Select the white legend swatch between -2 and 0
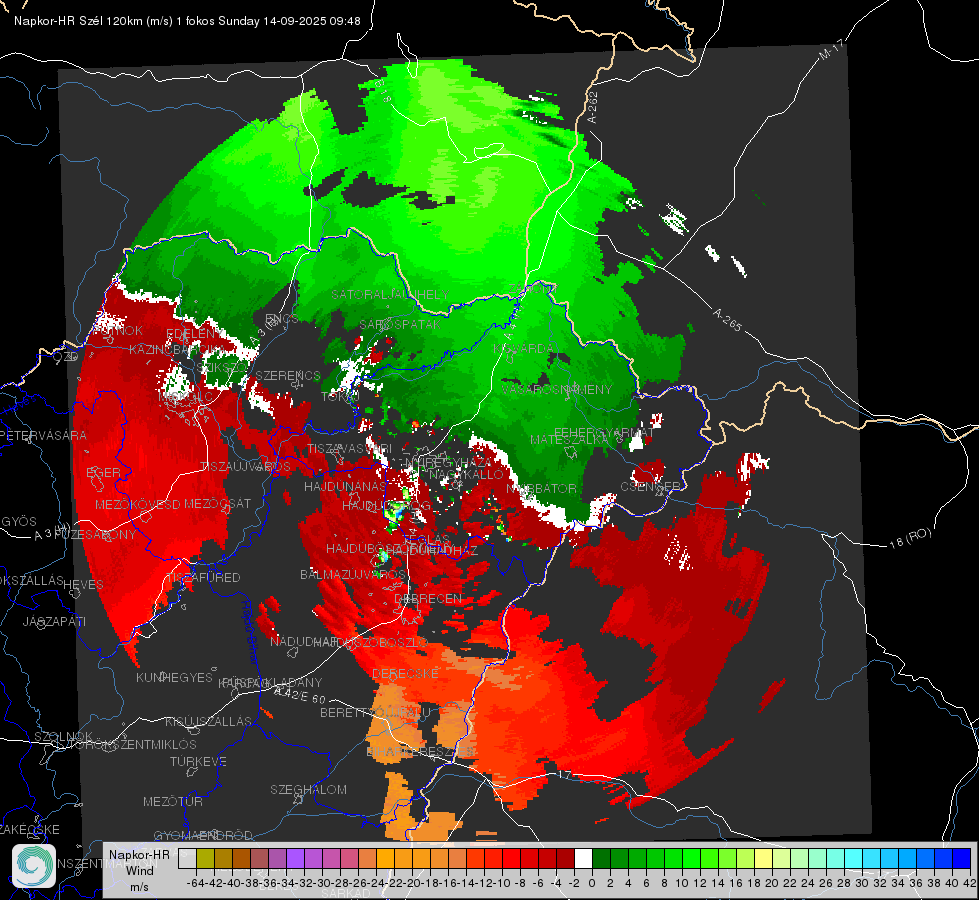Screen dimensions: 979x900 [583, 858]
